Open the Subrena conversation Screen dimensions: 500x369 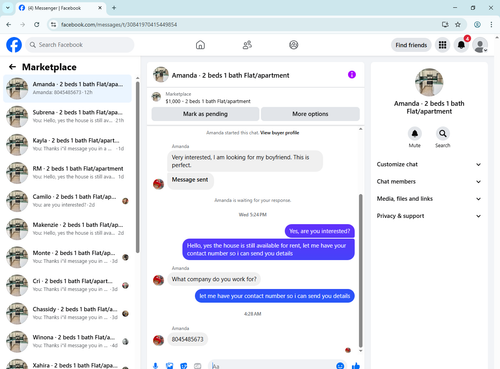tap(67, 116)
